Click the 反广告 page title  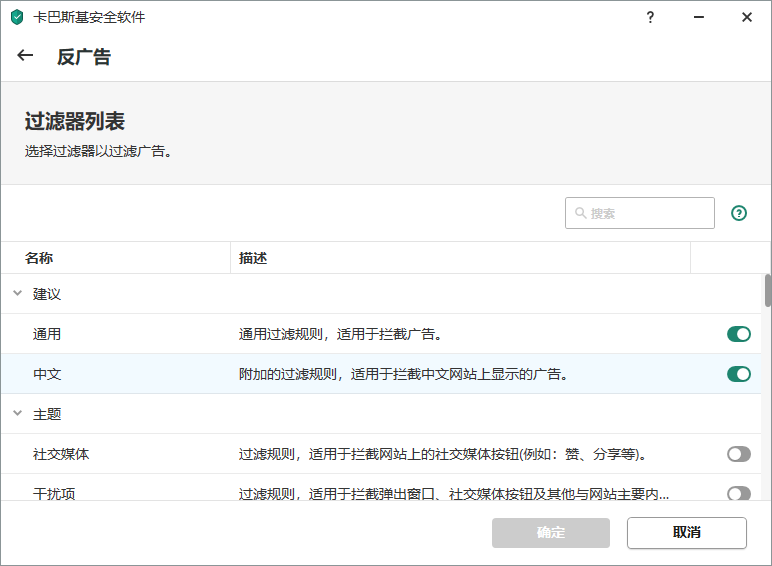[84, 57]
